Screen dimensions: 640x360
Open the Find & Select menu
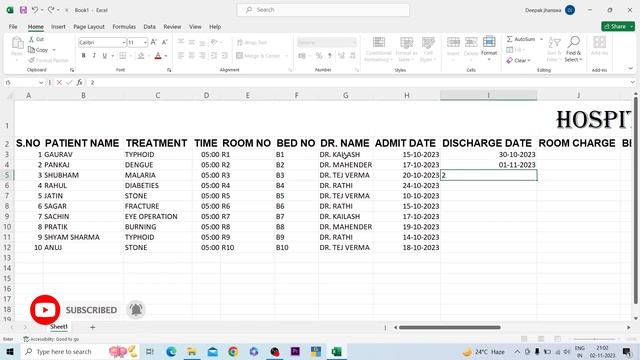click(573, 49)
